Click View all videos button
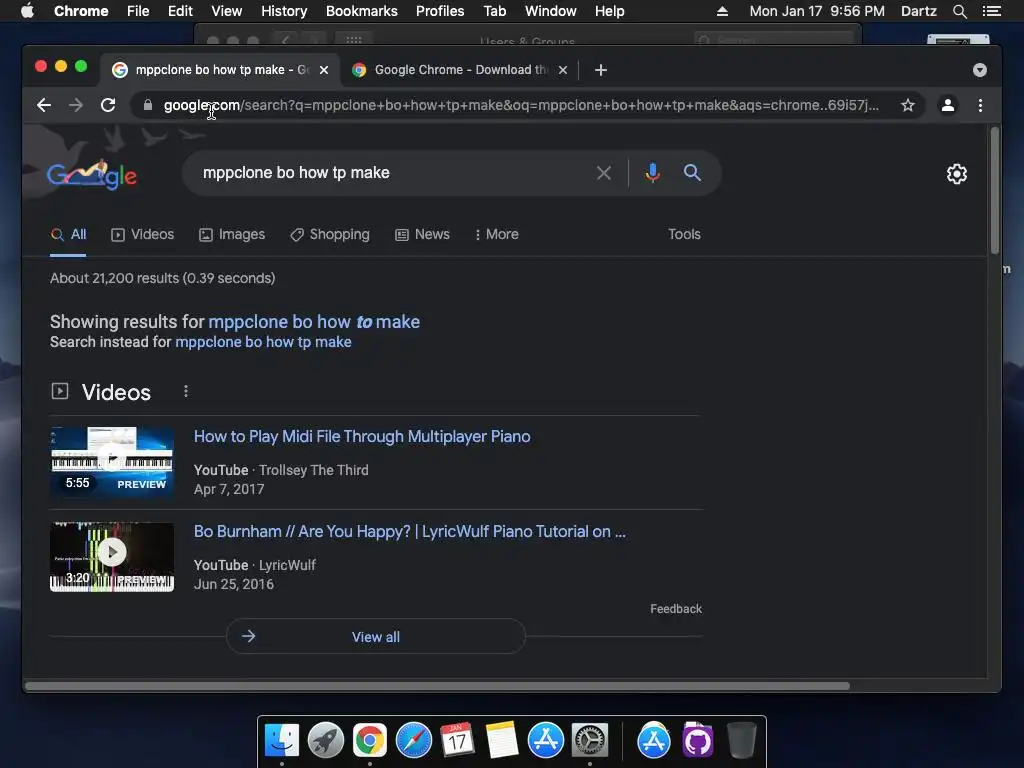 pos(376,637)
